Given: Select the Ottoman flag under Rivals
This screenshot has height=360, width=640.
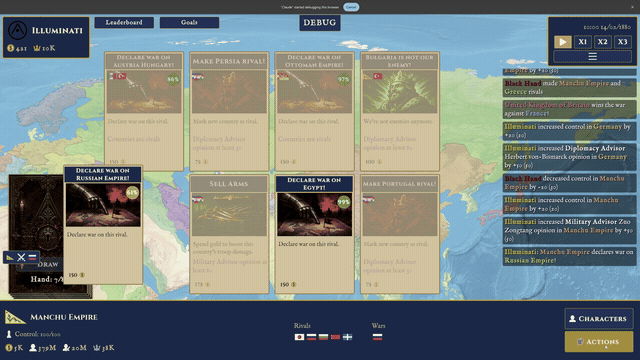Looking at the screenshot, I should pos(336,337).
